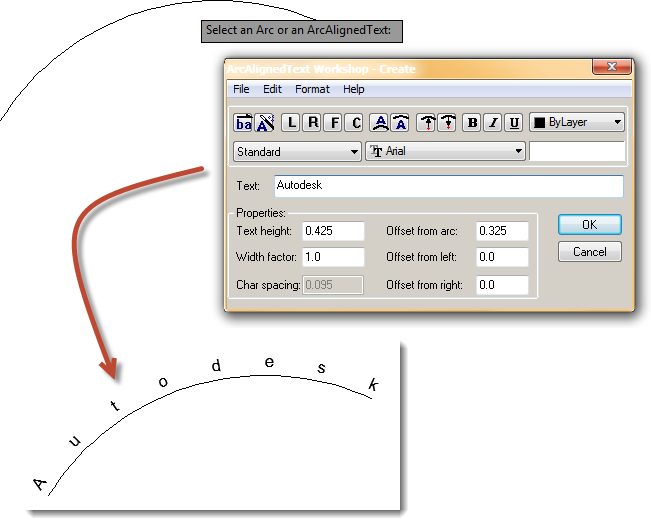Click the Offset from left label
Image resolution: width=651 pixels, height=519 pixels.
421,257
